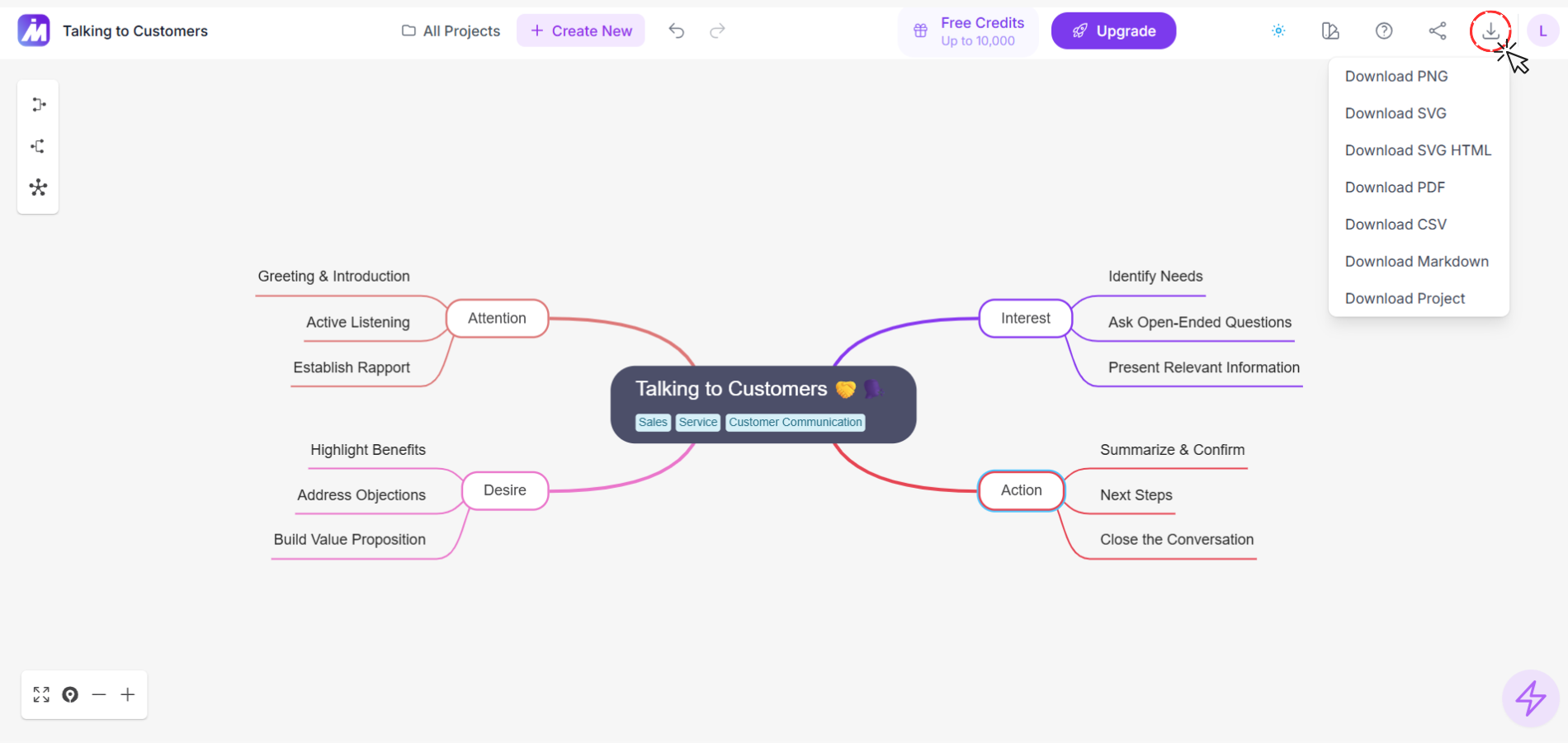Select Download PDF option
This screenshot has width=1568, height=743.
pyautogui.click(x=1395, y=187)
